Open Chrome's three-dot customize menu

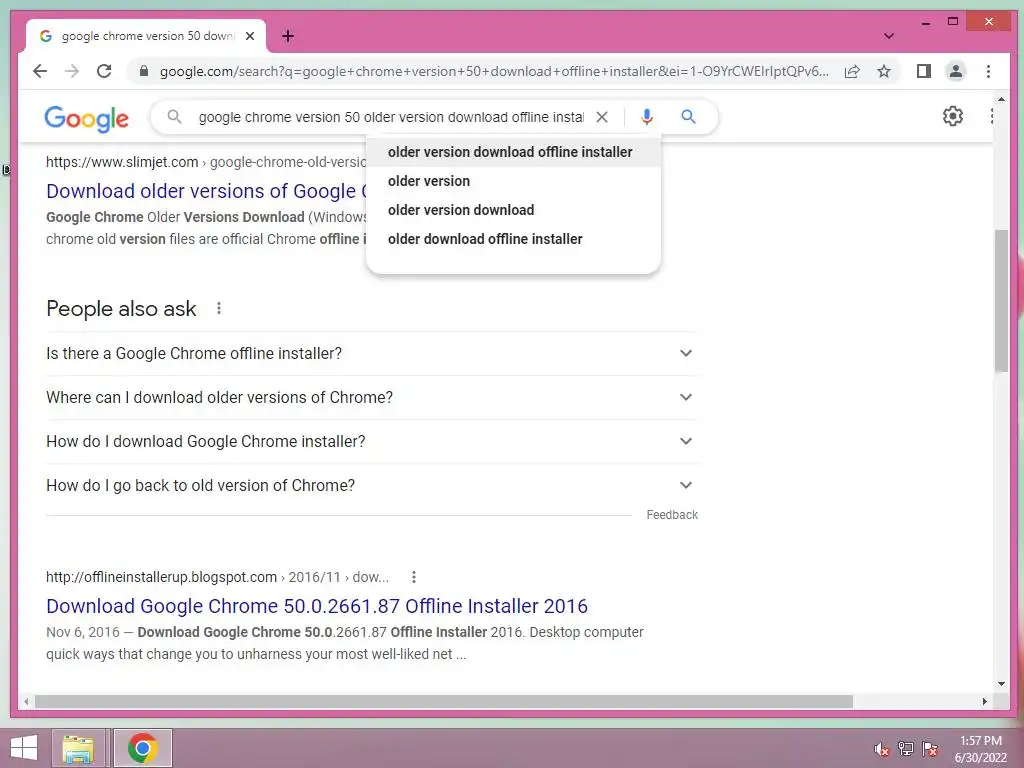[988, 71]
